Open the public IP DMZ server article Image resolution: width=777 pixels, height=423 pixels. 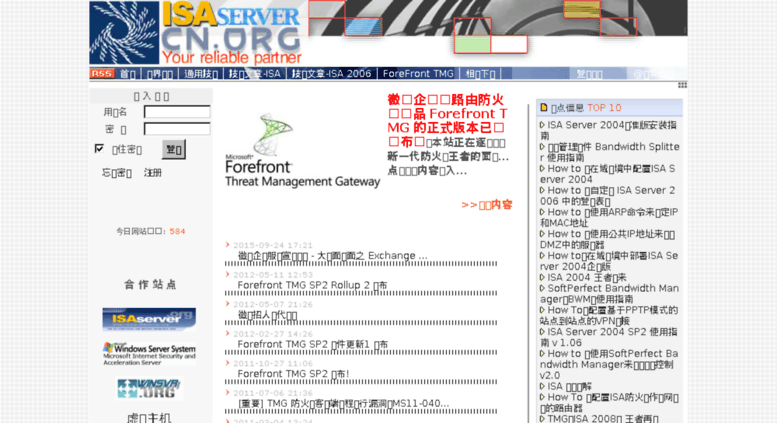tap(608, 239)
